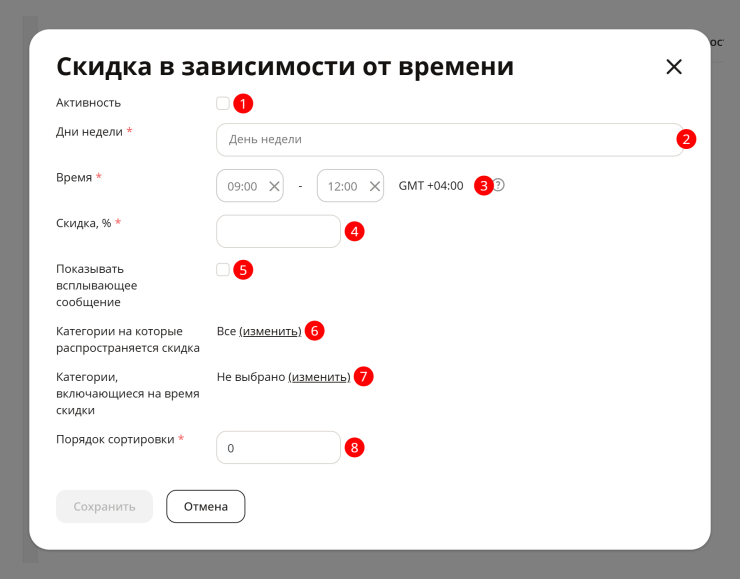The width and height of the screenshot is (740, 579).
Task: Click the Дни недели label
Action: pos(90,132)
